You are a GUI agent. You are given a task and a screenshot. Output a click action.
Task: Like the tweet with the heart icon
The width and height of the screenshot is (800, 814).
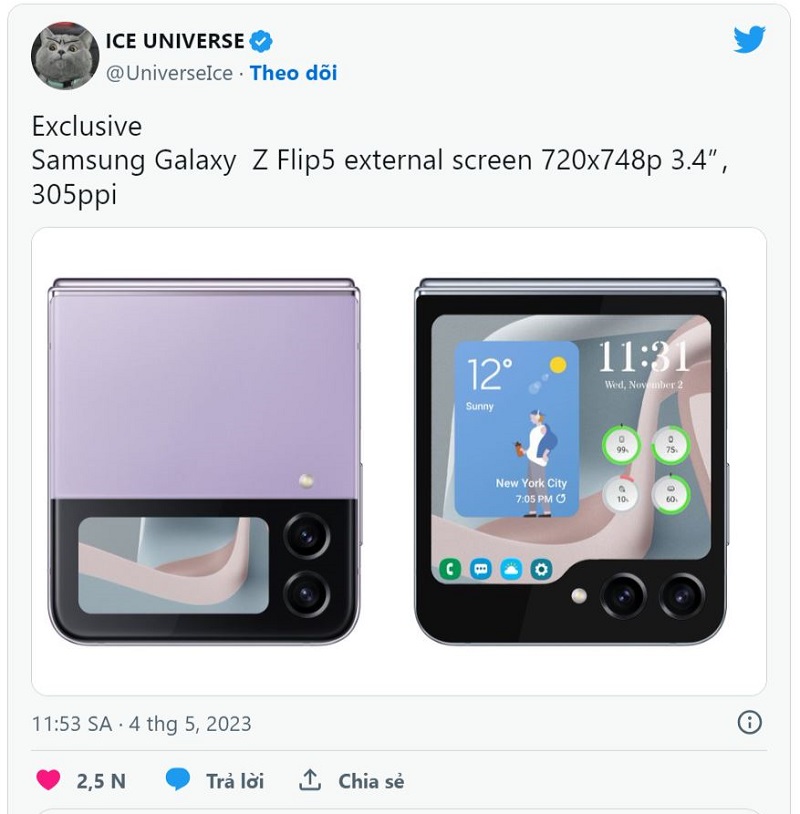(48, 780)
